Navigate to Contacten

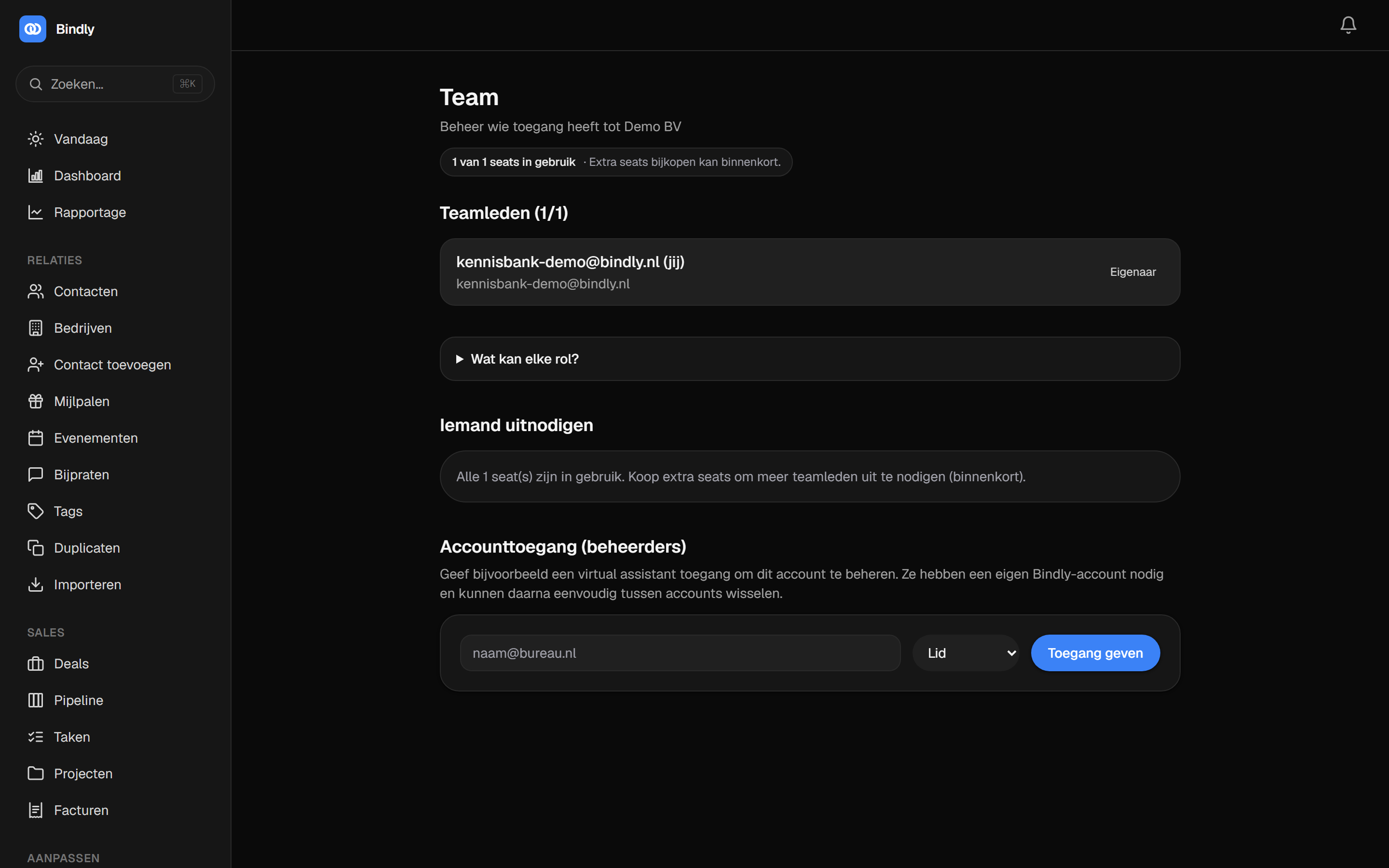tap(115, 292)
